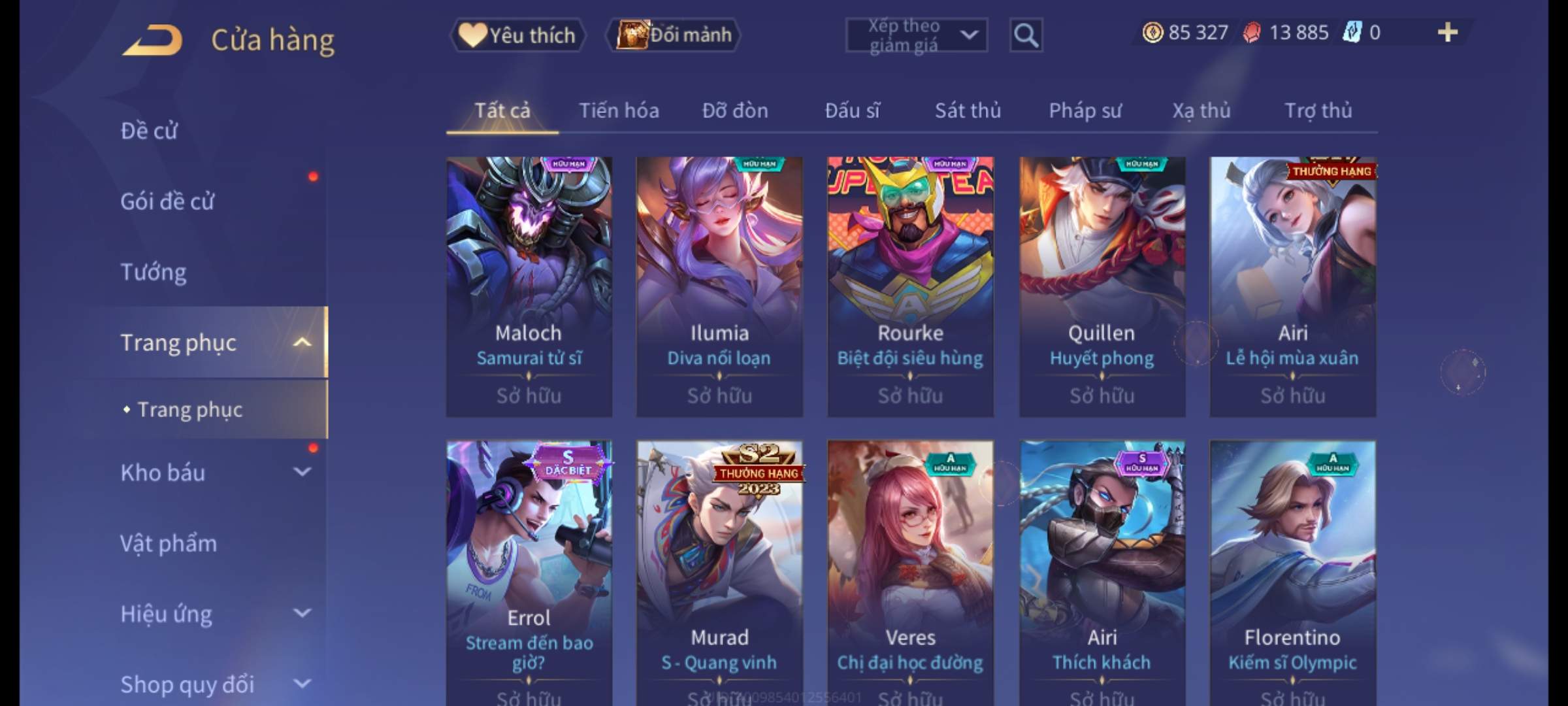Tap the plus icon to add currency
The width and height of the screenshot is (1568, 706).
pyautogui.click(x=1447, y=32)
